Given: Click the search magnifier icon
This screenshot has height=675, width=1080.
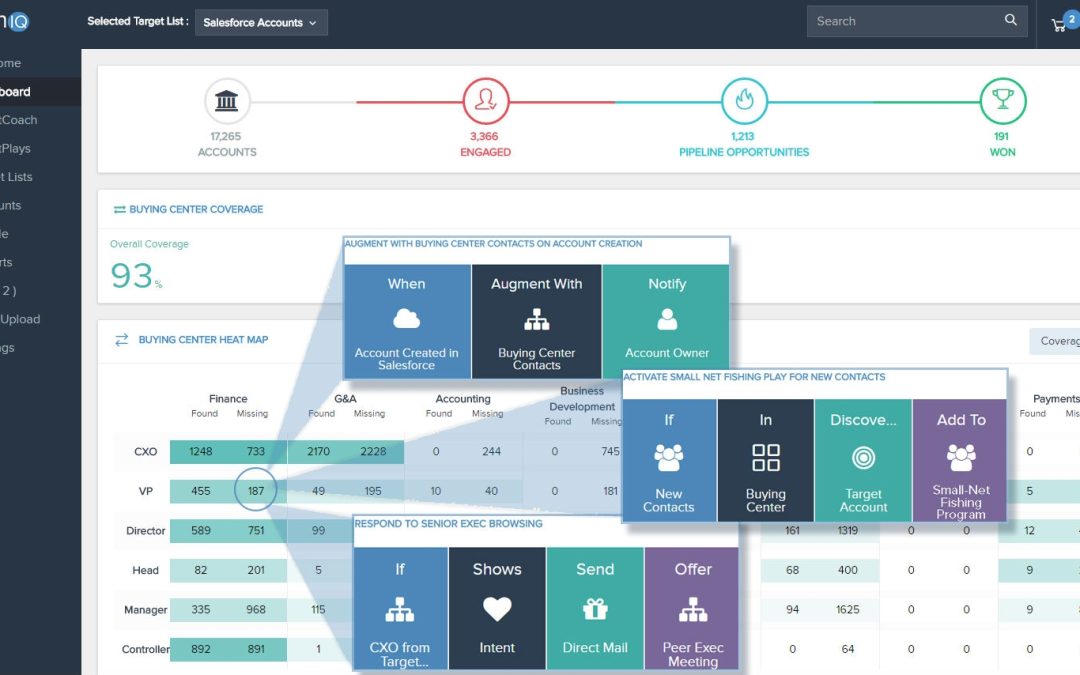Looking at the screenshot, I should pyautogui.click(x=1010, y=20).
